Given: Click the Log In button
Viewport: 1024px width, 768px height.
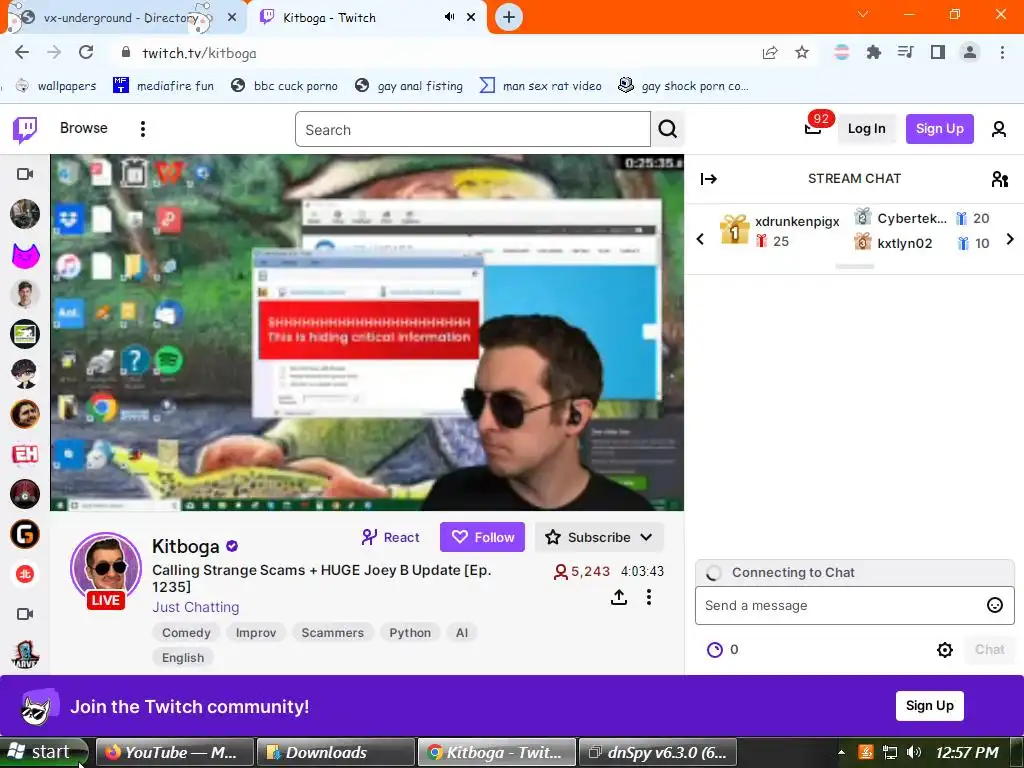Looking at the screenshot, I should [x=866, y=129].
